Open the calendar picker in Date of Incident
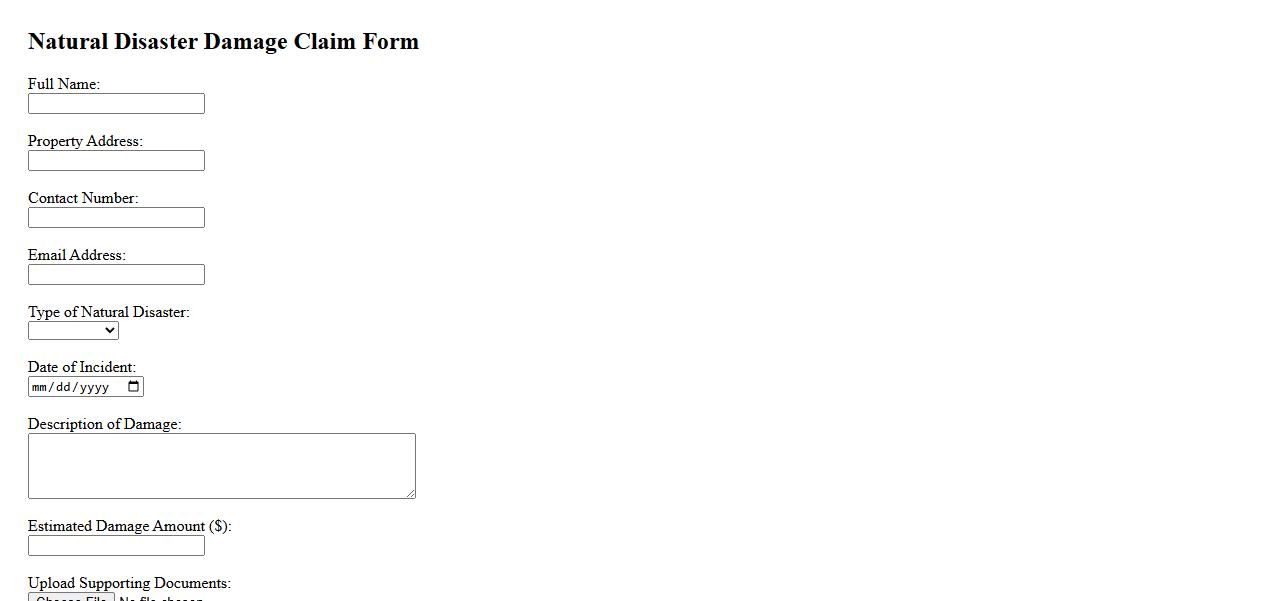1278x601 pixels. [134, 387]
